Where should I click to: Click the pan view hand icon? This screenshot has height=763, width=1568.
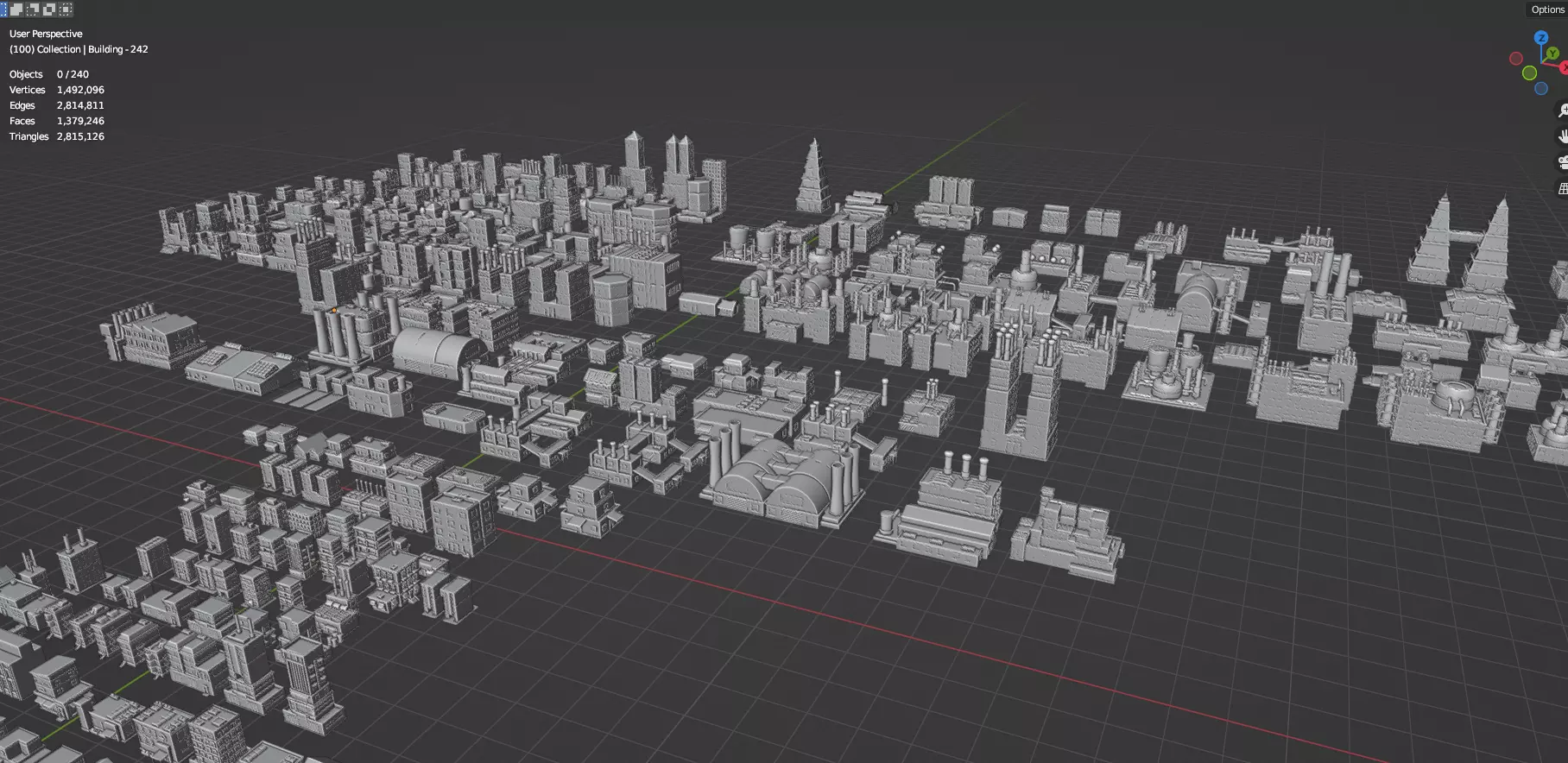(x=1562, y=136)
